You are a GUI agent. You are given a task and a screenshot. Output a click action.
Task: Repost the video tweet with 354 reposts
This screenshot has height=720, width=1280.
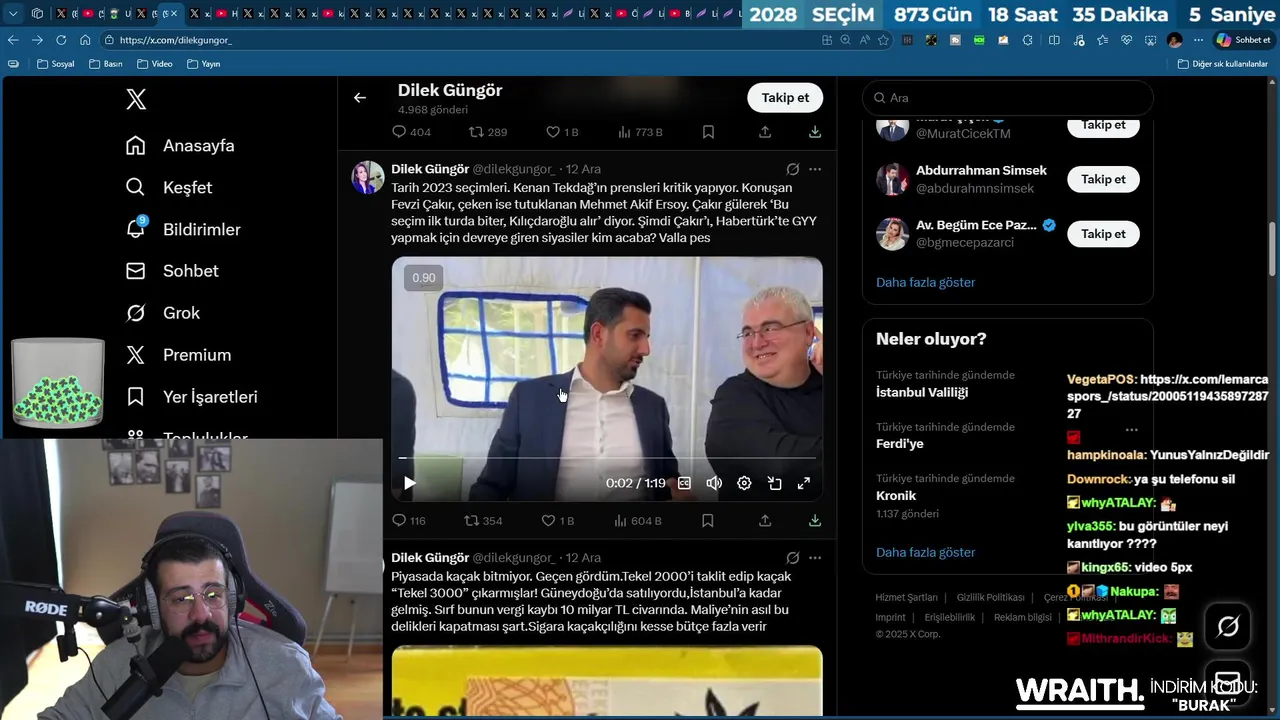click(x=472, y=521)
